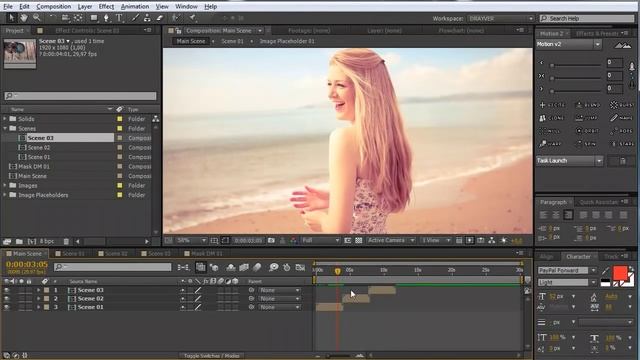Click the Warp button in Motion panel
This screenshot has width=640, height=360.
click(x=551, y=144)
